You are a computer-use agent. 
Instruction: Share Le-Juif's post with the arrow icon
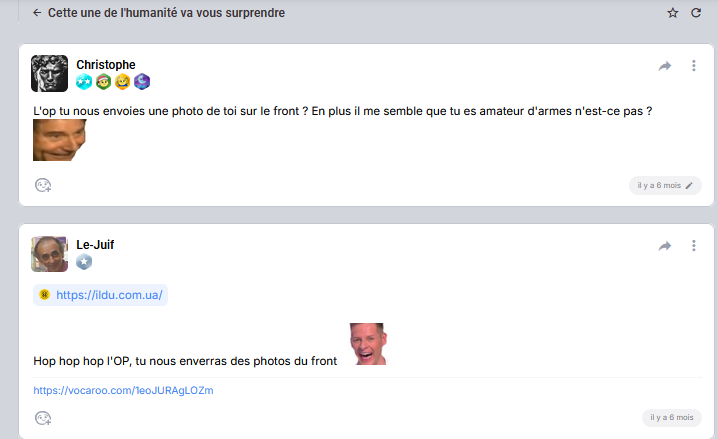pyautogui.click(x=665, y=246)
